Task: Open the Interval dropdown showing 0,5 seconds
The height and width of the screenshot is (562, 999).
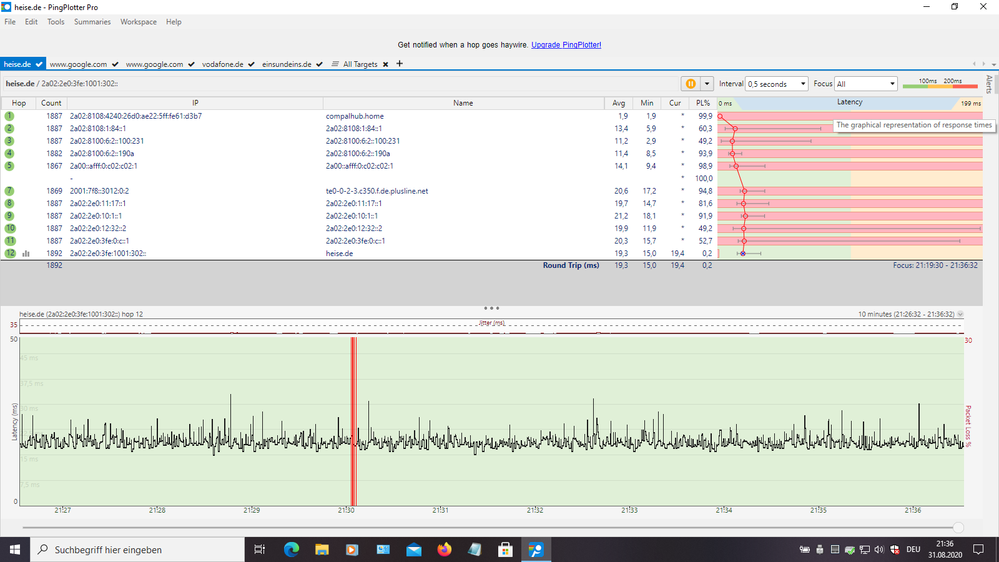Action: click(777, 84)
